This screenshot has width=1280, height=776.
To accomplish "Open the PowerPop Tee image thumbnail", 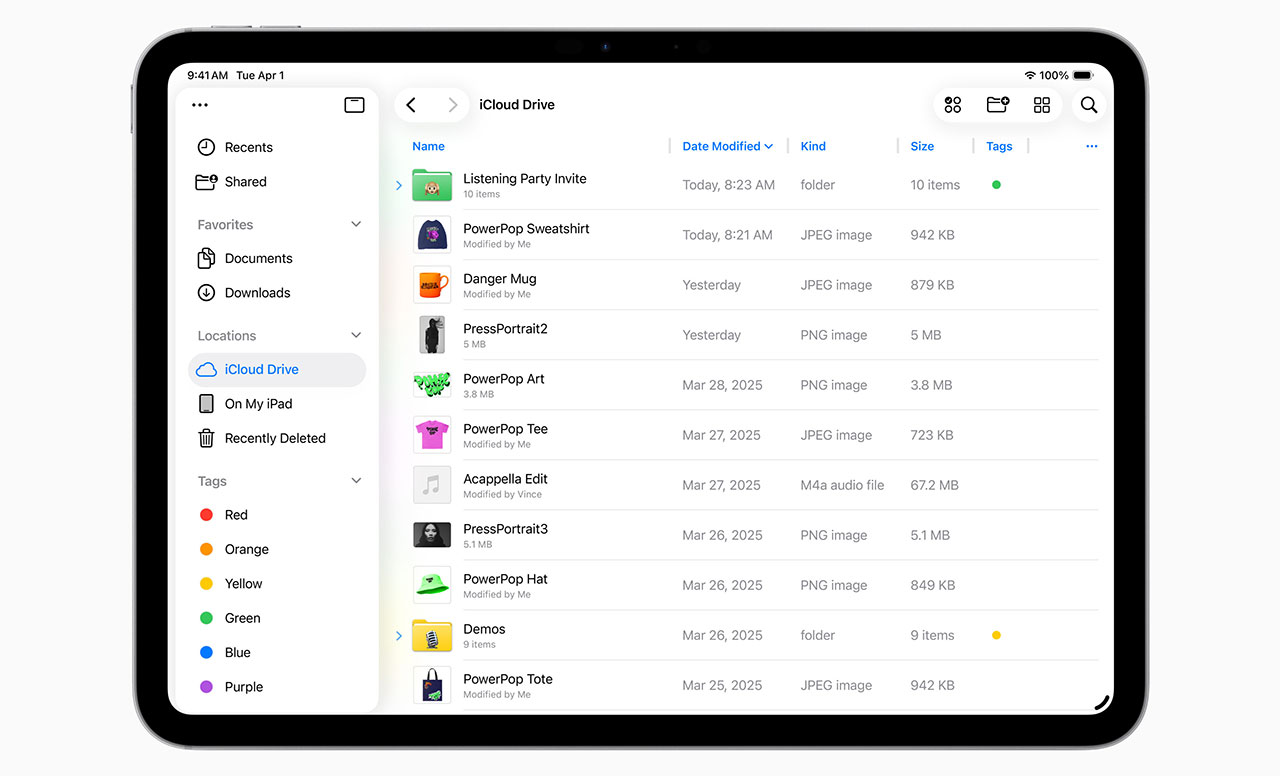I will [x=432, y=435].
